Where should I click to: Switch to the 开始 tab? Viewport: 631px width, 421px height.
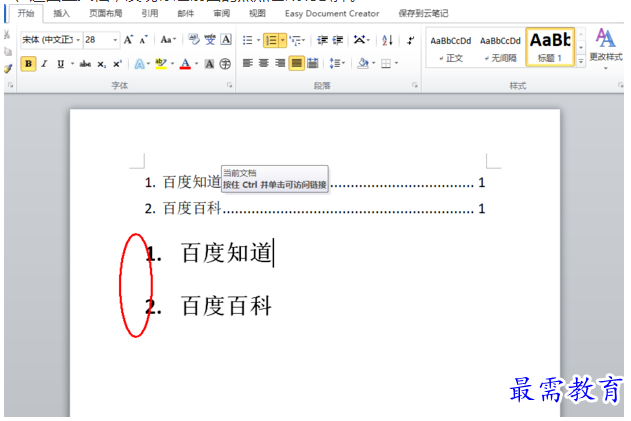pos(26,13)
